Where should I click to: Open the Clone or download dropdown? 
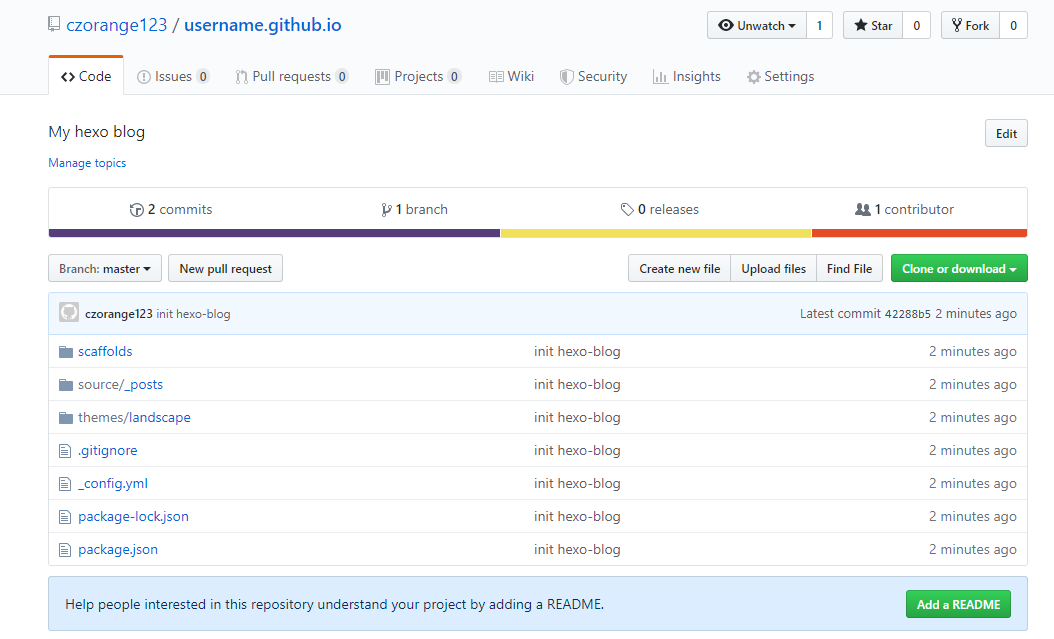pos(958,268)
